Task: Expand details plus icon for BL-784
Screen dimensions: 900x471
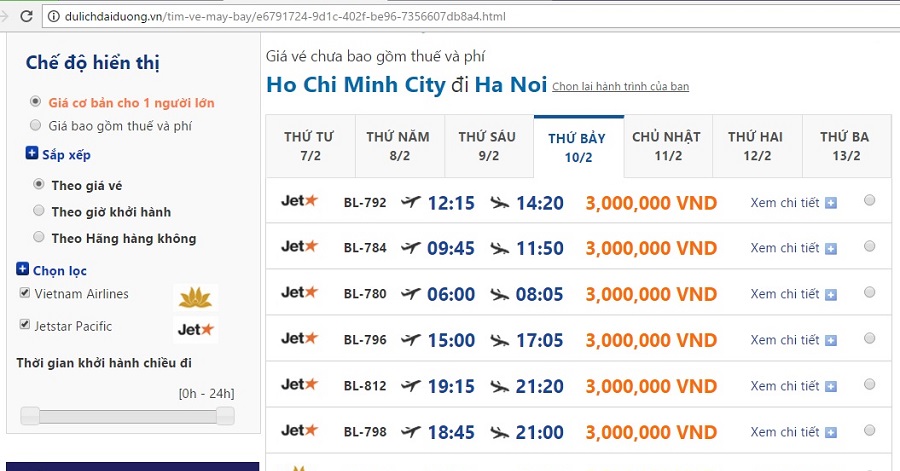Action: [831, 248]
